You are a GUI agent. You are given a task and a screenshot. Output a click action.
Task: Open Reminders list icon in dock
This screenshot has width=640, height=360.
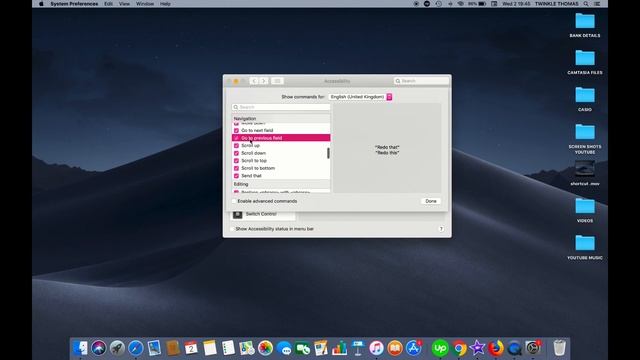pyautogui.click(x=228, y=348)
